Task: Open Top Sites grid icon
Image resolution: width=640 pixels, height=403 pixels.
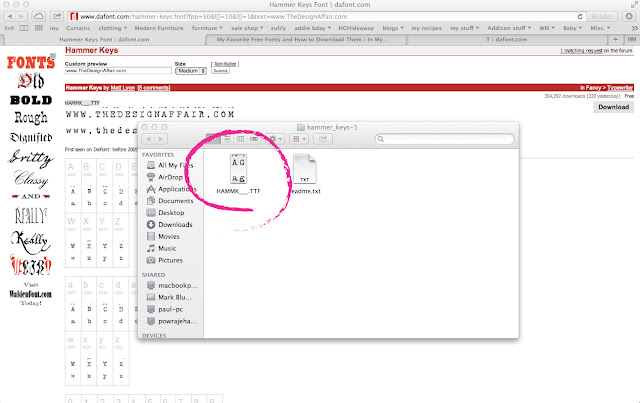Action: [39, 28]
